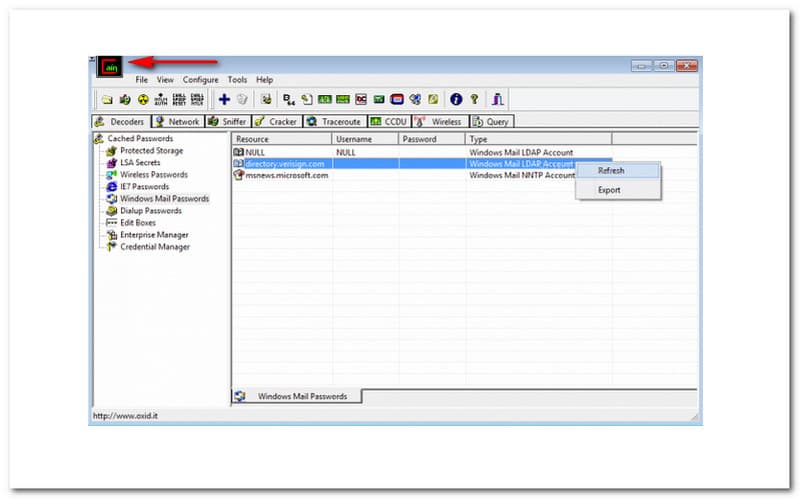800x499 pixels.
Task: Click the blue plus Add to list icon
Action: pos(224,99)
